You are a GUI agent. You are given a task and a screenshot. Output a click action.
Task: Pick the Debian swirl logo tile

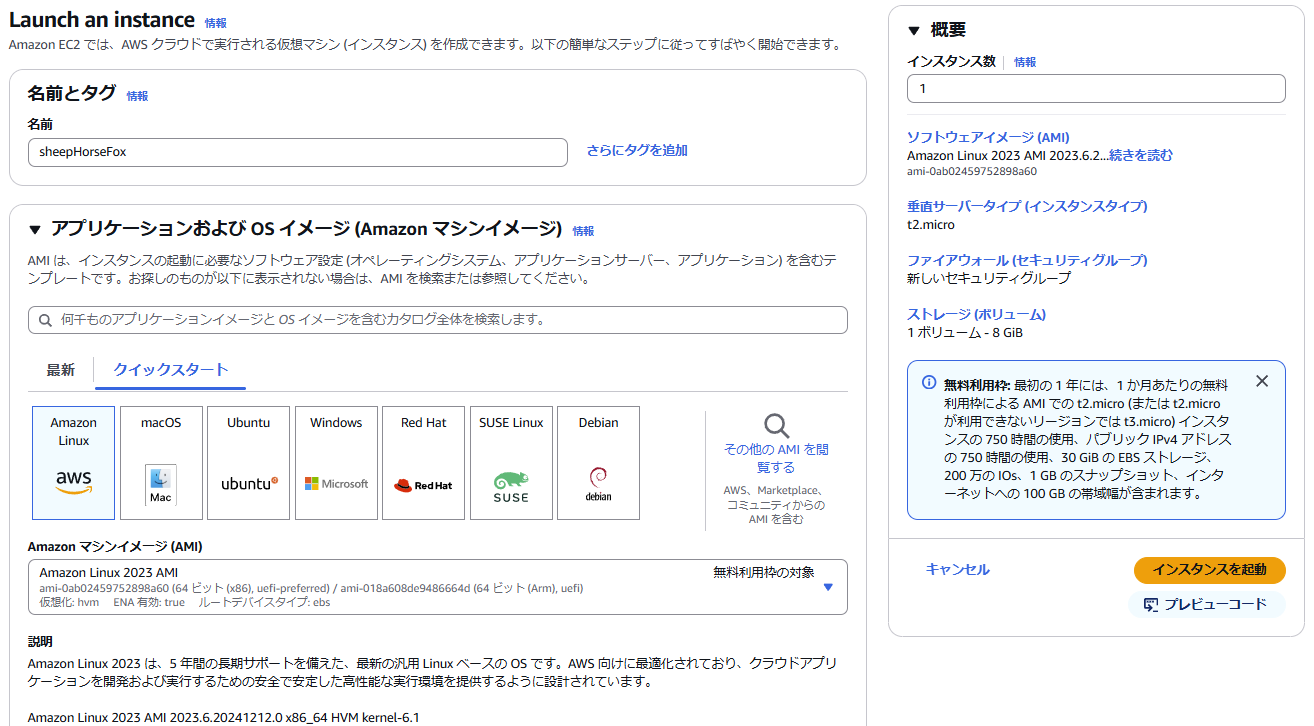tap(598, 463)
